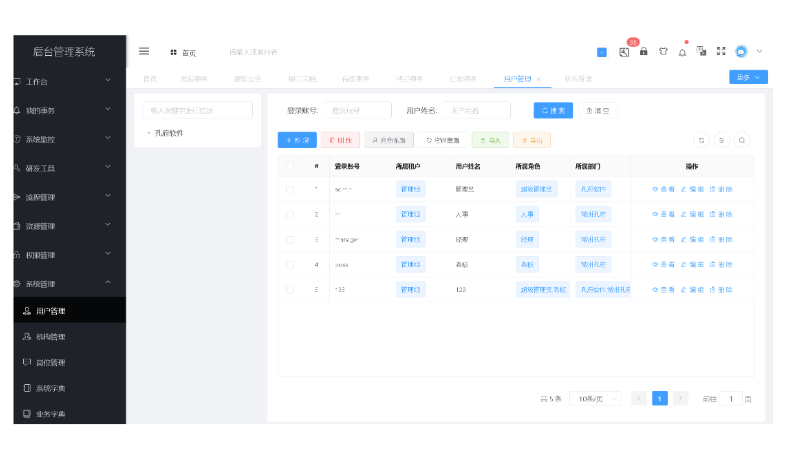Image resolution: width=800 pixels, height=453 pixels.
Task: Expand the 工作台 sidebar menu
Action: (x=70, y=81)
